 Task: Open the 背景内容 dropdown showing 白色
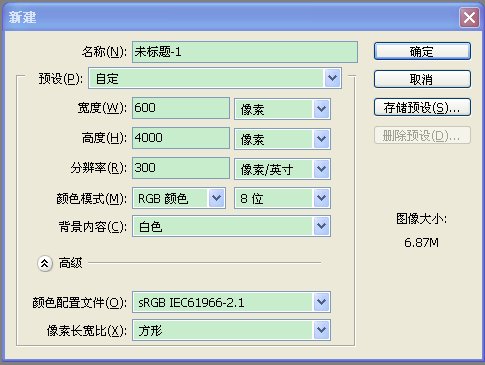tap(231, 226)
